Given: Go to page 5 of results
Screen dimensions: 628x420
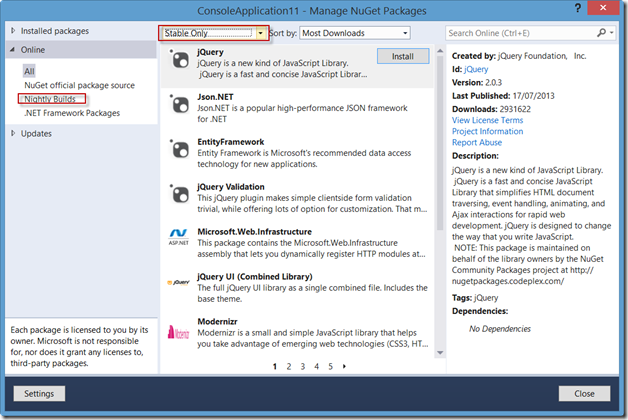Looking at the screenshot, I should point(330,366).
